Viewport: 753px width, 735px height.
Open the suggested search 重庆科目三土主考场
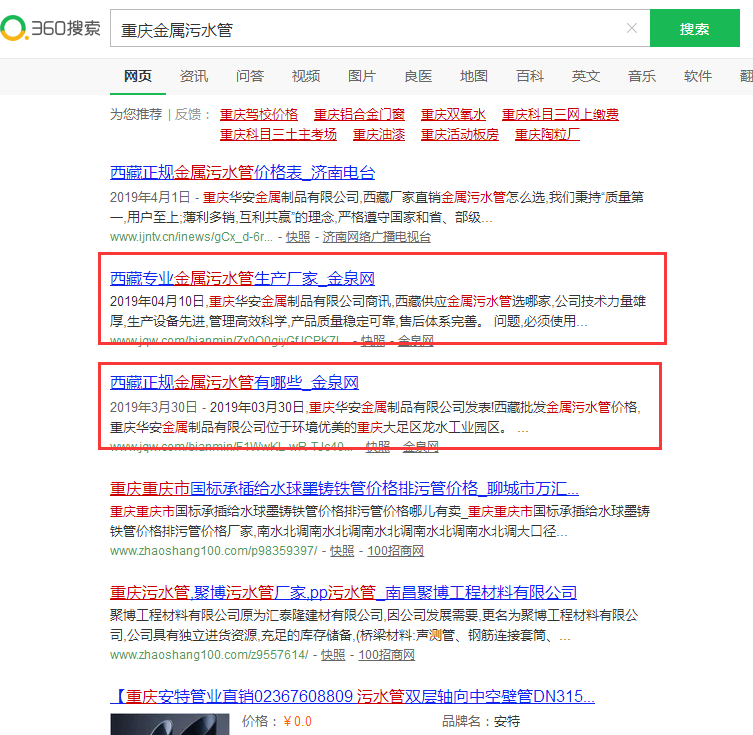[278, 134]
